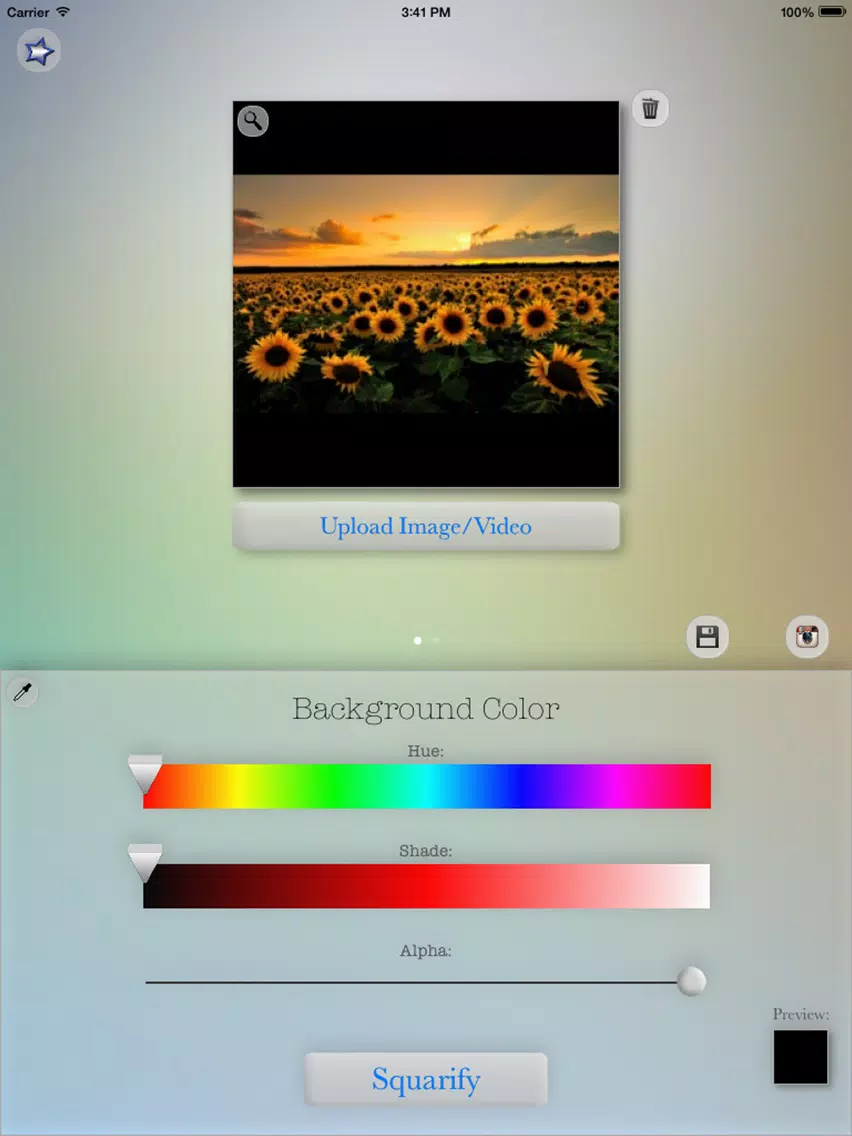Click Upload Image/Video button
852x1136 pixels.
426,526
